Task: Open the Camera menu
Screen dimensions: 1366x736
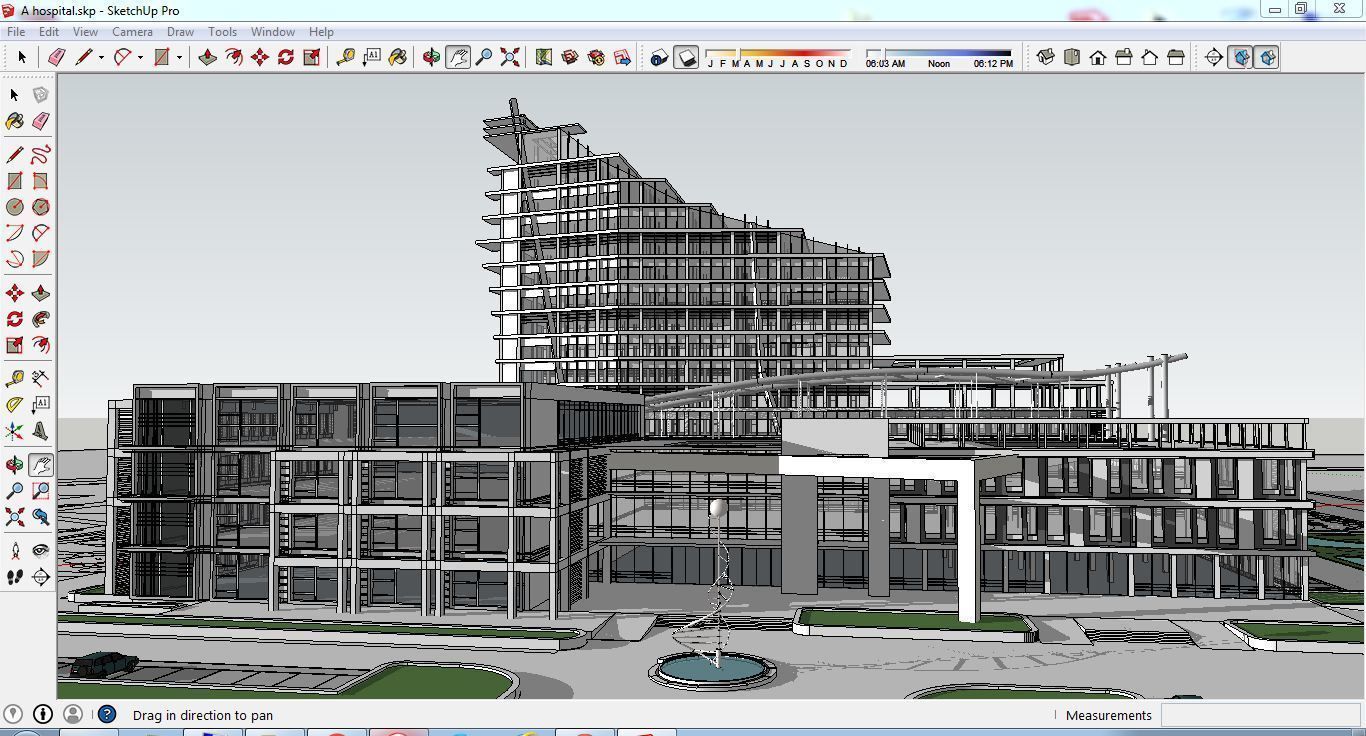Action: [x=132, y=32]
